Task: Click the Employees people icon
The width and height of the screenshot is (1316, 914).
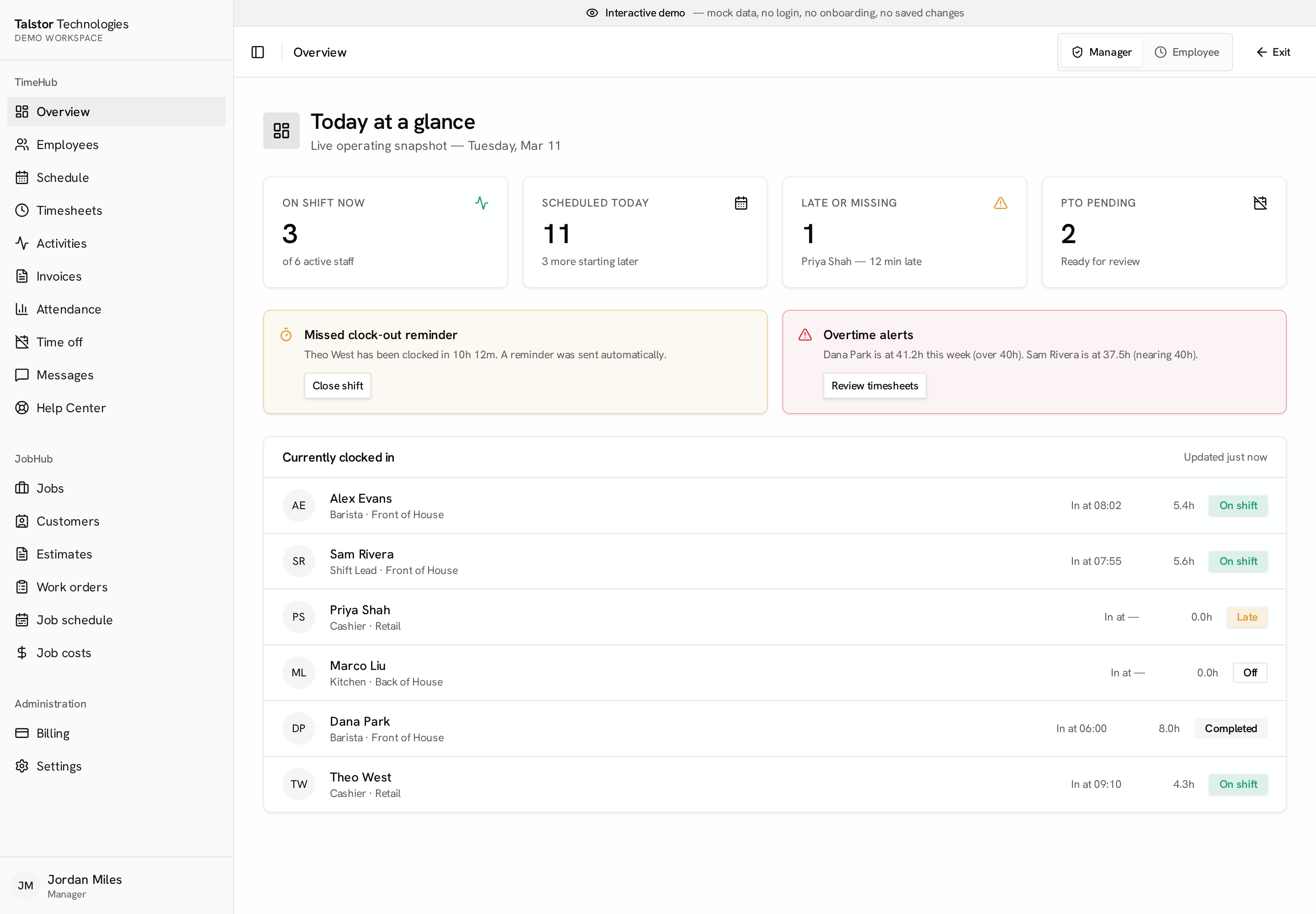Action: point(22,144)
